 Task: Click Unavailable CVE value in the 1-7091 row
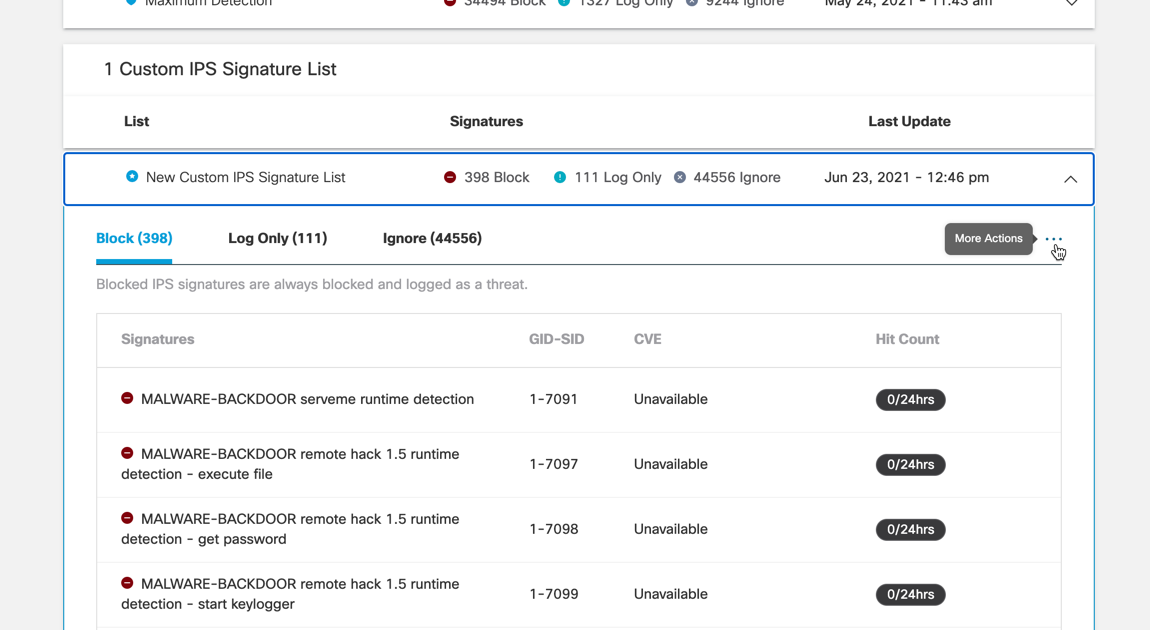pyautogui.click(x=670, y=399)
